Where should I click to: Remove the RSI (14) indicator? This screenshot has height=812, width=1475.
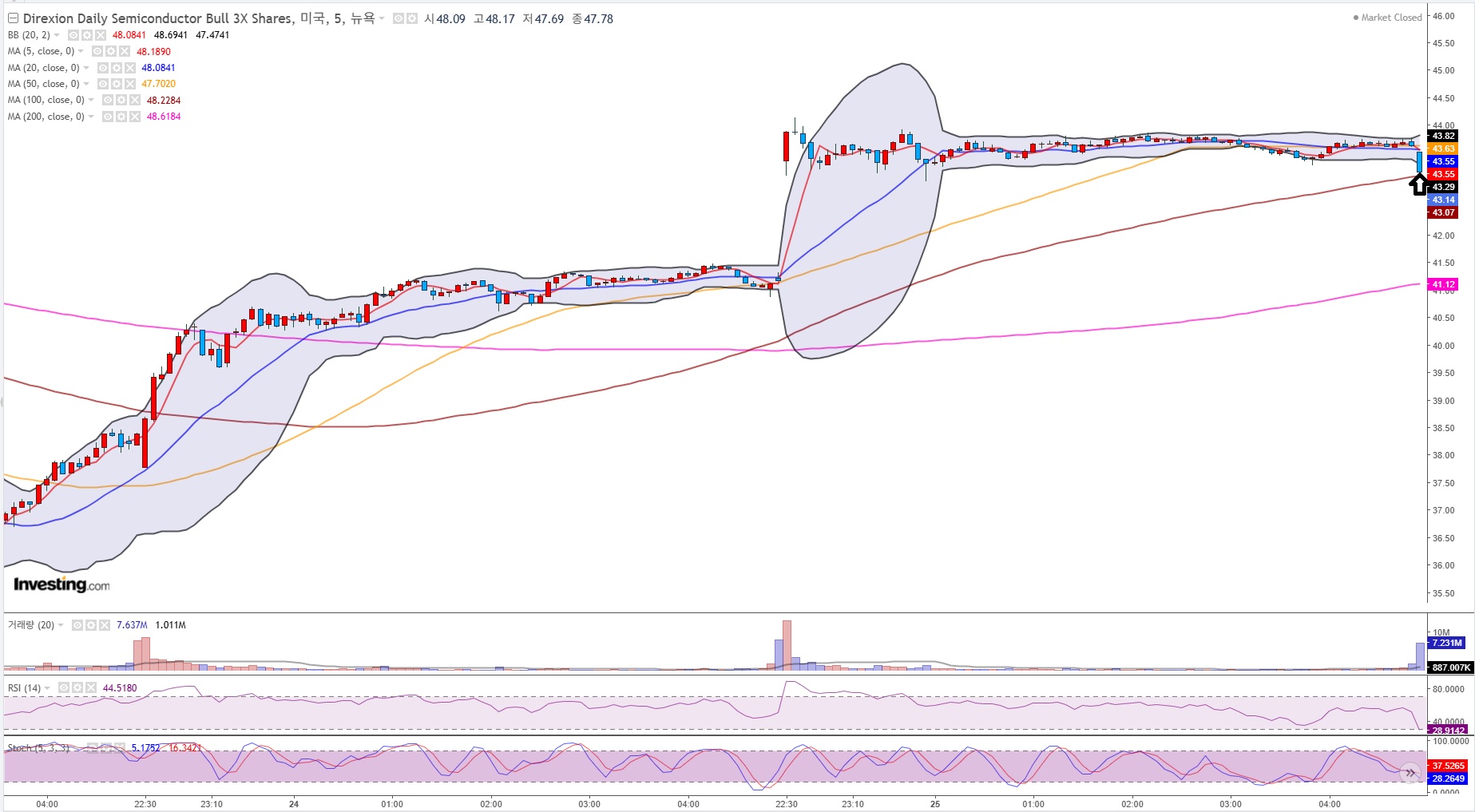pyautogui.click(x=91, y=688)
